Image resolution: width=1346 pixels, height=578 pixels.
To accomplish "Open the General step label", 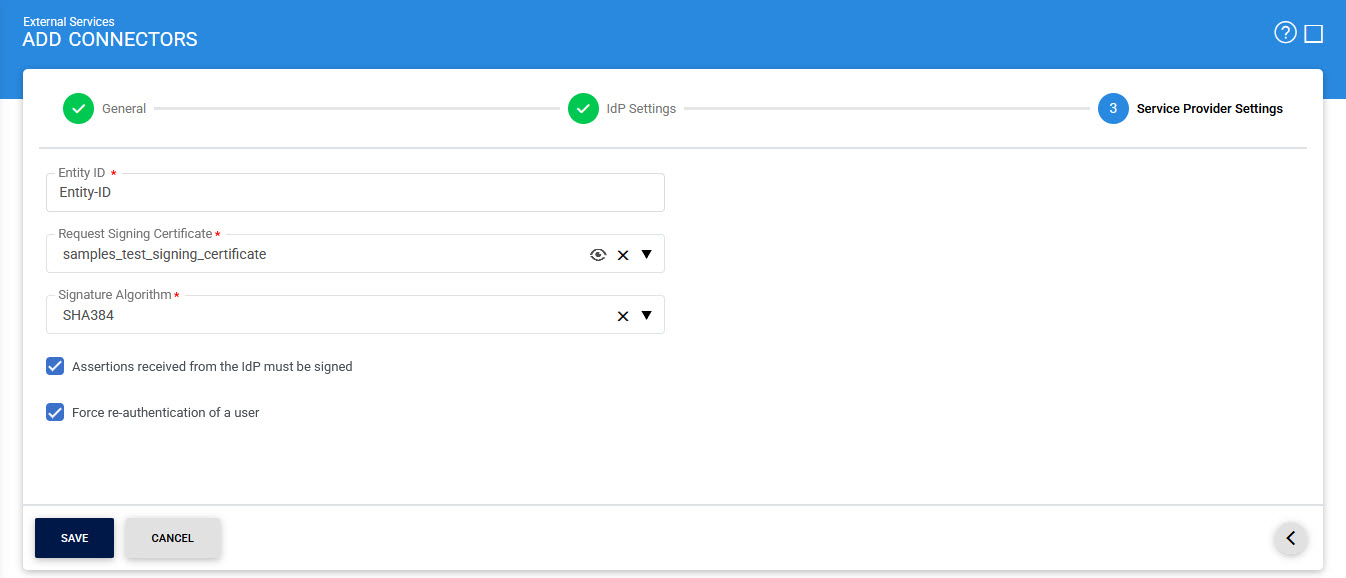I will pyautogui.click(x=124, y=109).
